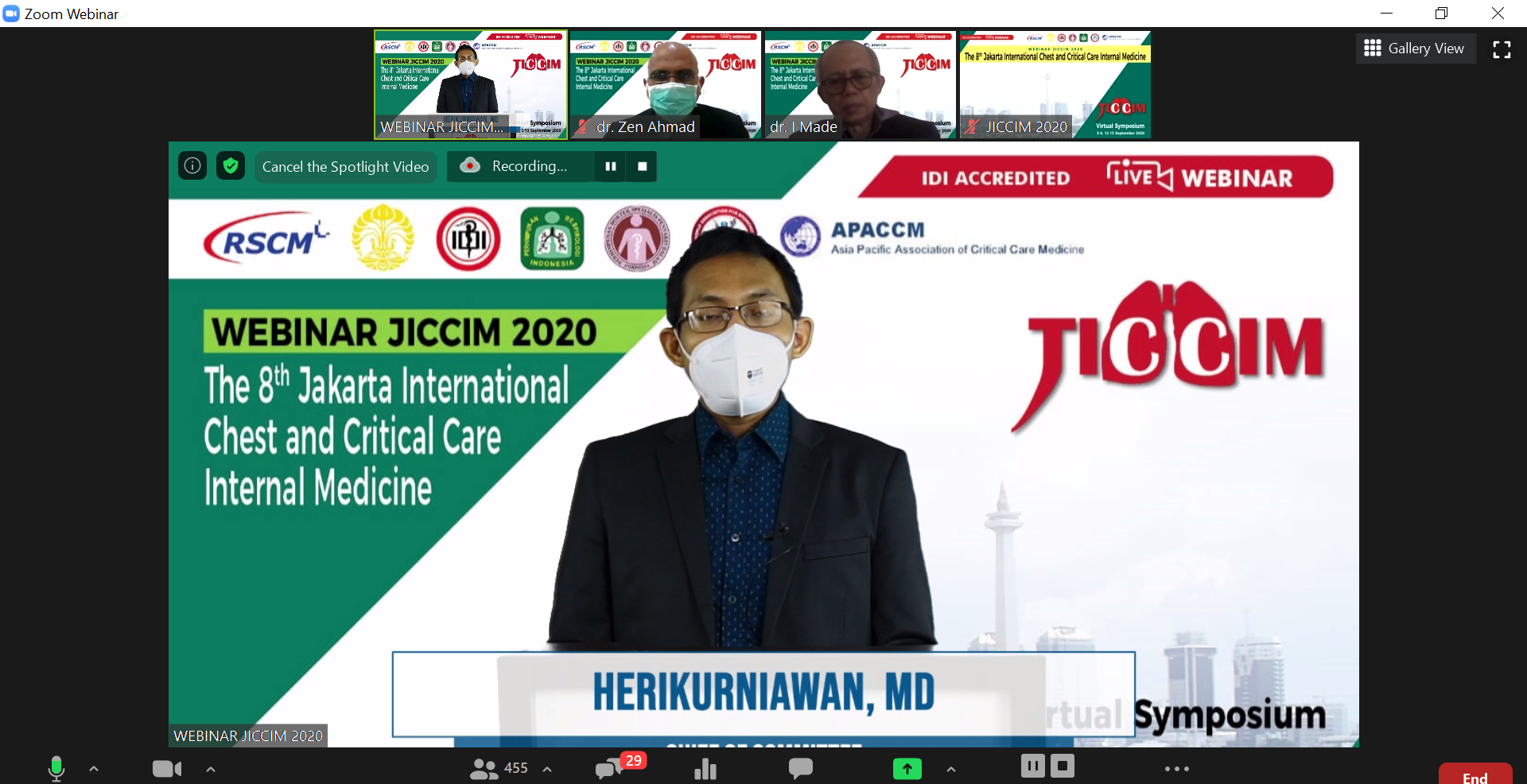The height and width of the screenshot is (784, 1527).
Task: Click the green encryption shield icon
Action: tap(231, 165)
